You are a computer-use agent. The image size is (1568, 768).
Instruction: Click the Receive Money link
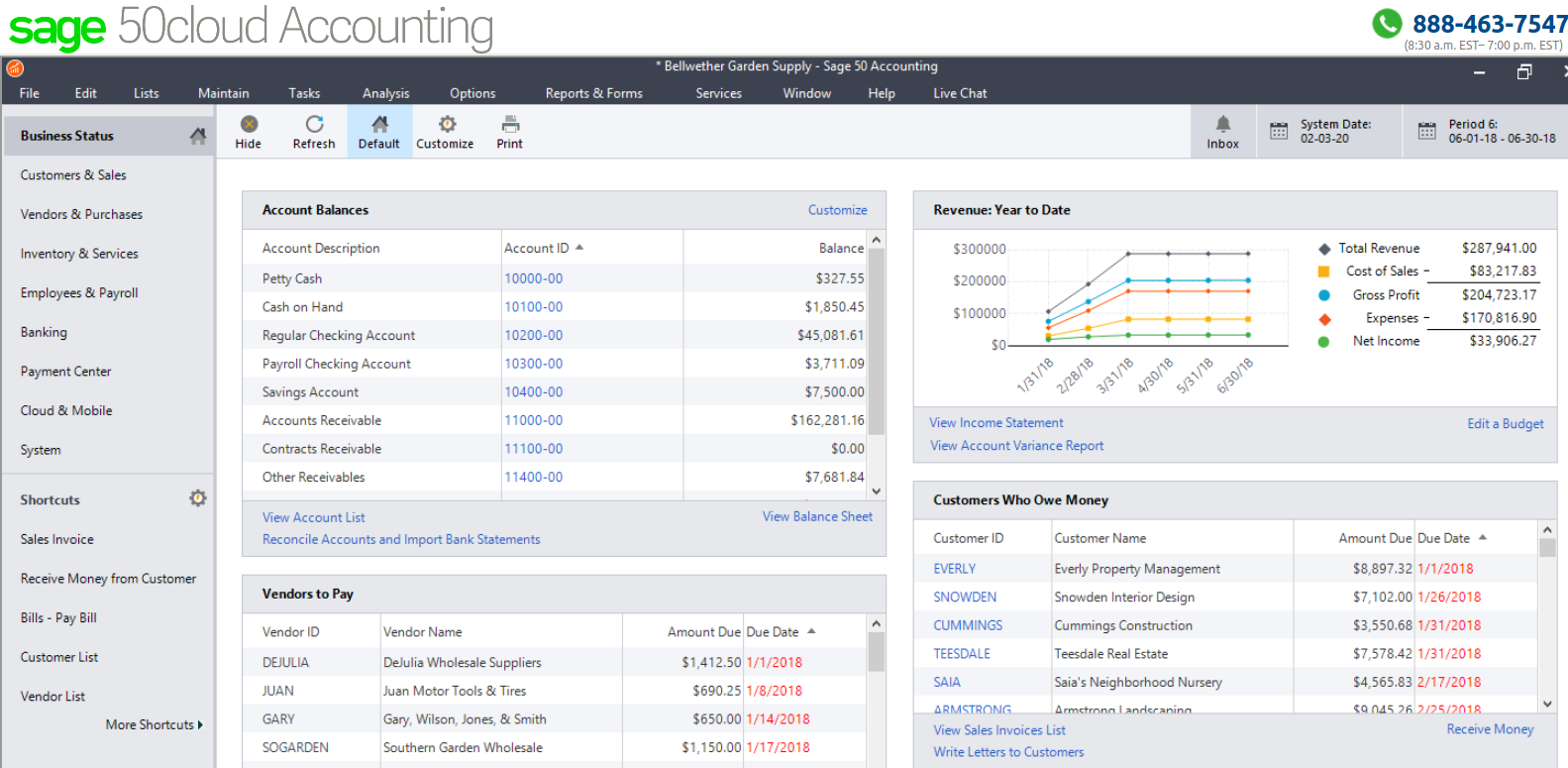pos(1490,729)
